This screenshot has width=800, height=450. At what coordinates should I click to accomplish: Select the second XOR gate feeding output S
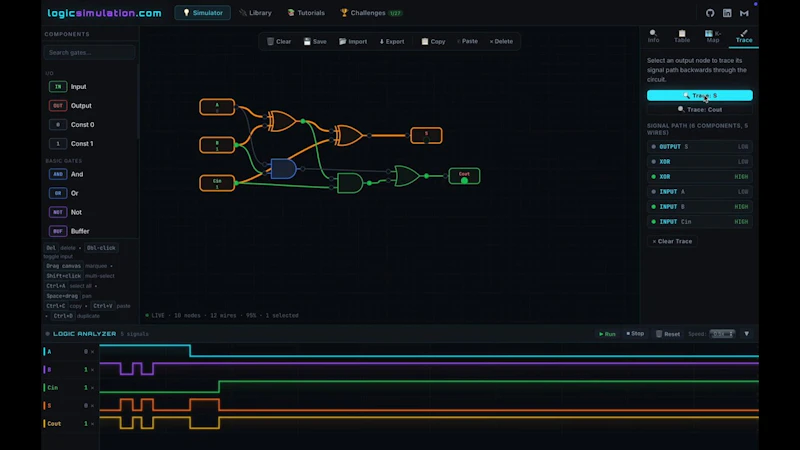pyautogui.click(x=348, y=135)
